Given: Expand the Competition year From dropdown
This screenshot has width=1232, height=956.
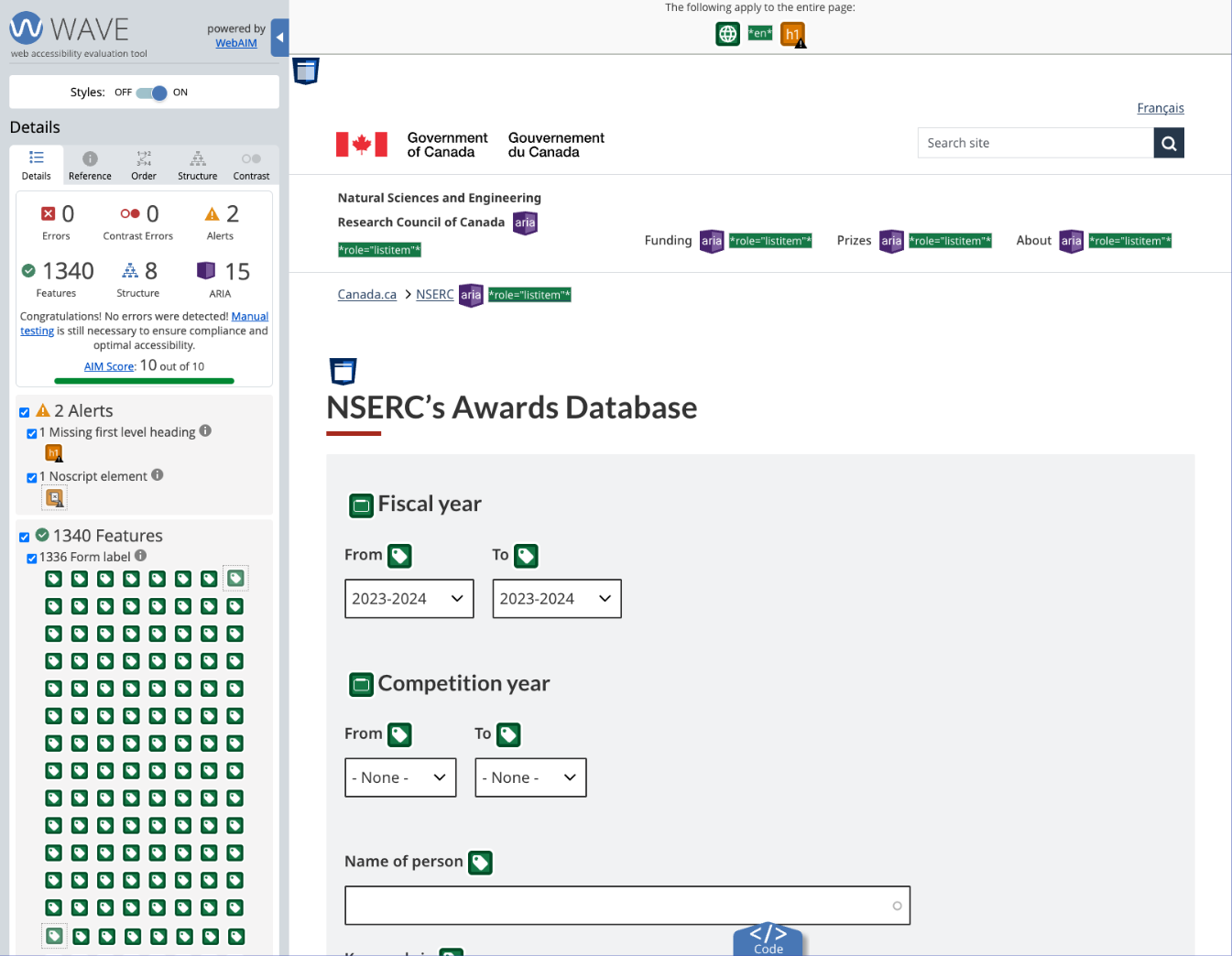Looking at the screenshot, I should point(399,777).
